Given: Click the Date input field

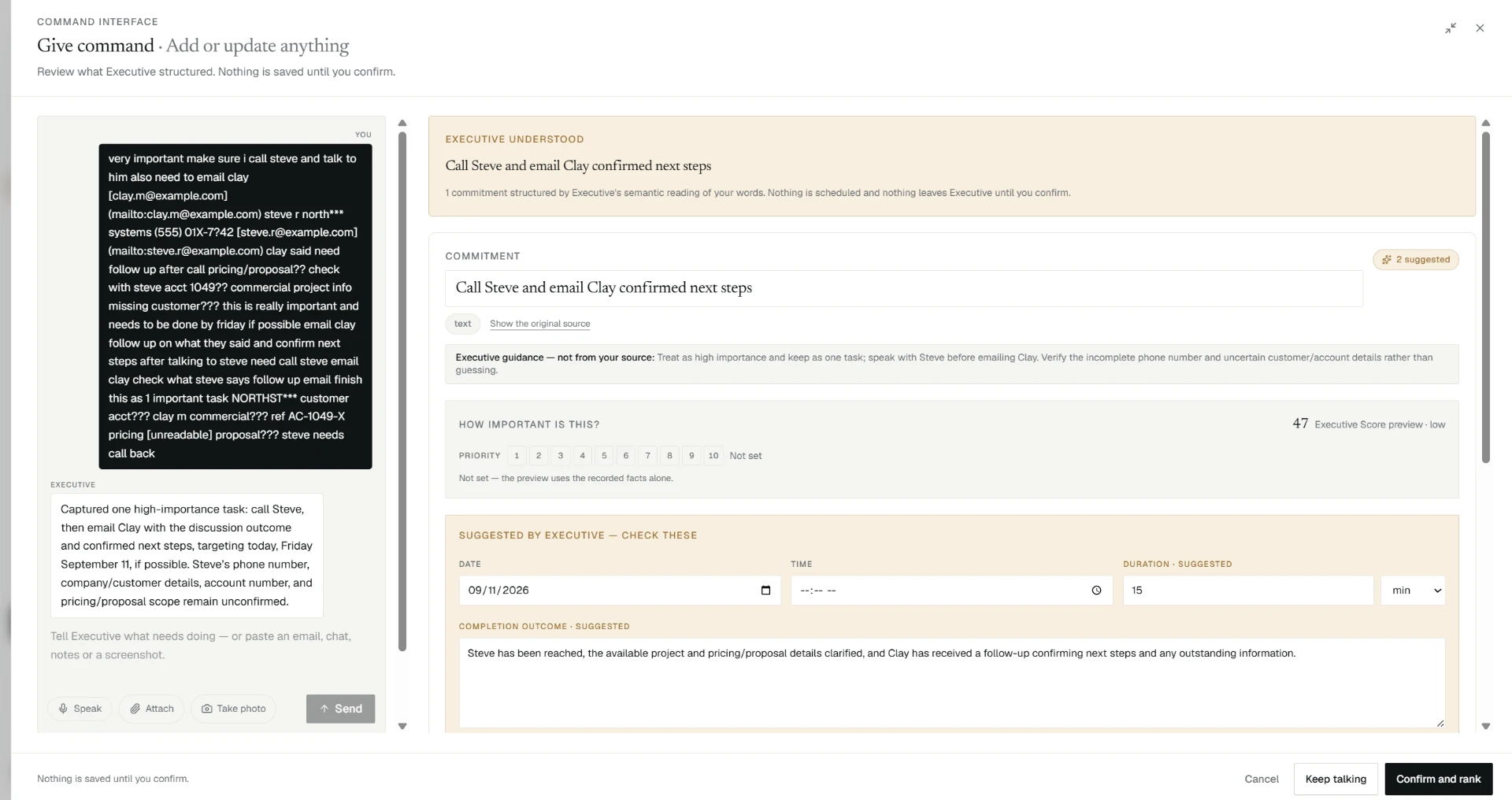Looking at the screenshot, I should (x=620, y=591).
